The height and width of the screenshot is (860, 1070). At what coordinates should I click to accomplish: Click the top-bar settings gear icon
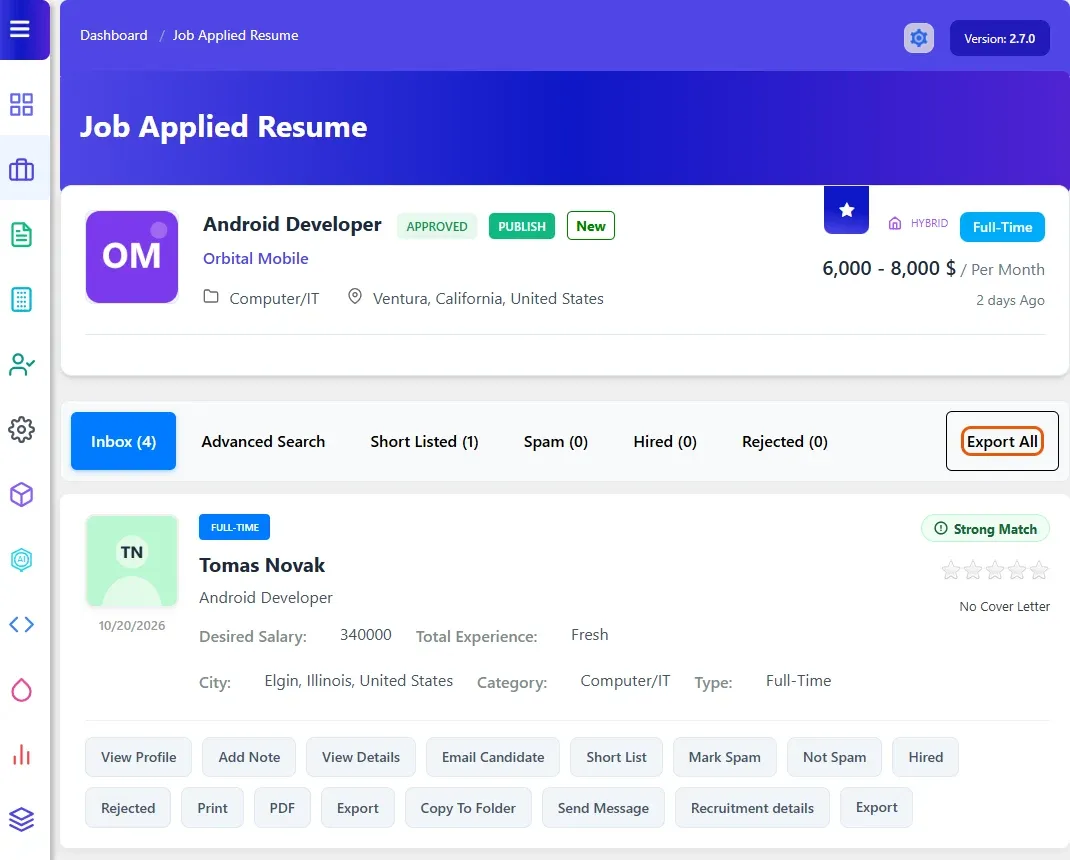click(x=919, y=38)
